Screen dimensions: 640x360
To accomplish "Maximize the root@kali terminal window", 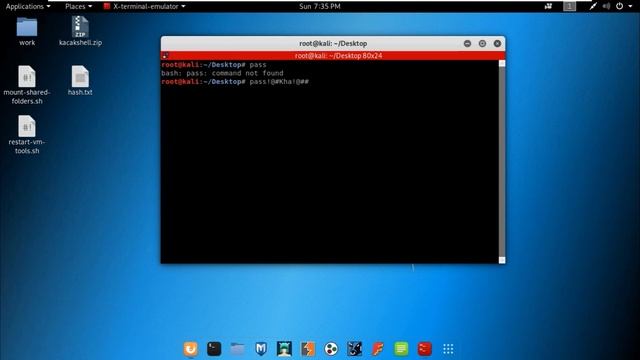I will [x=482, y=43].
